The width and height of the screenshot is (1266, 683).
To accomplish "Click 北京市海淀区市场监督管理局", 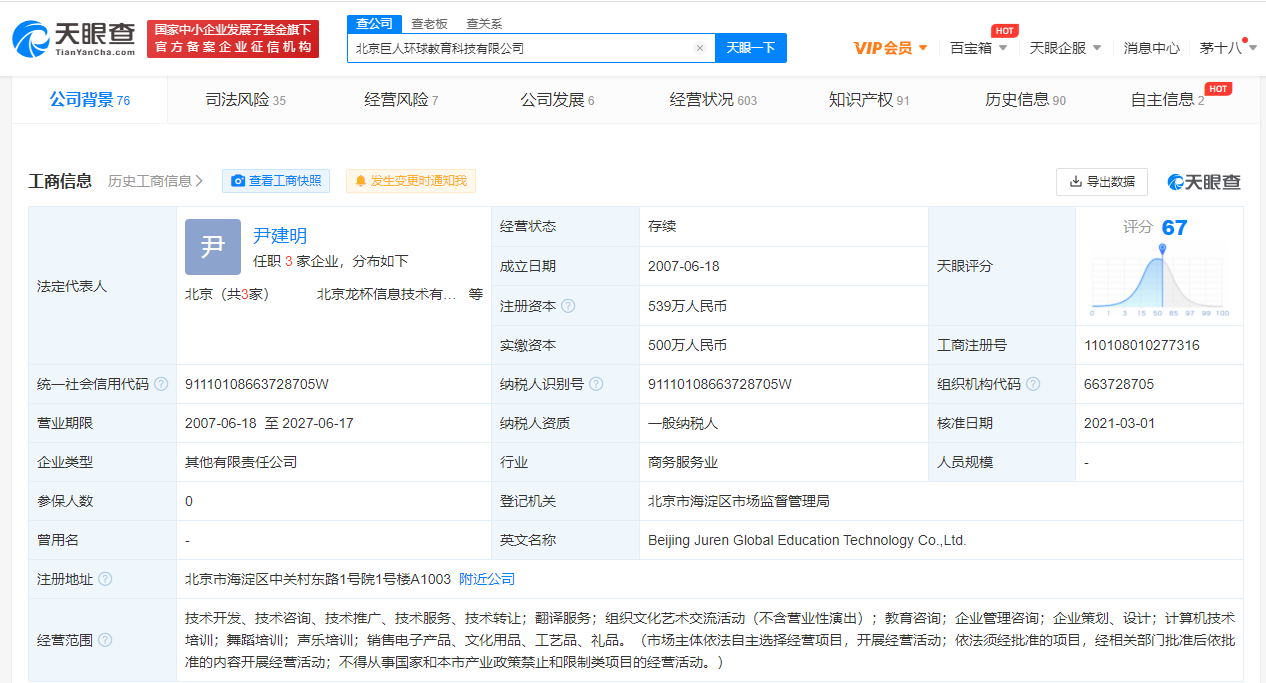I will (739, 501).
